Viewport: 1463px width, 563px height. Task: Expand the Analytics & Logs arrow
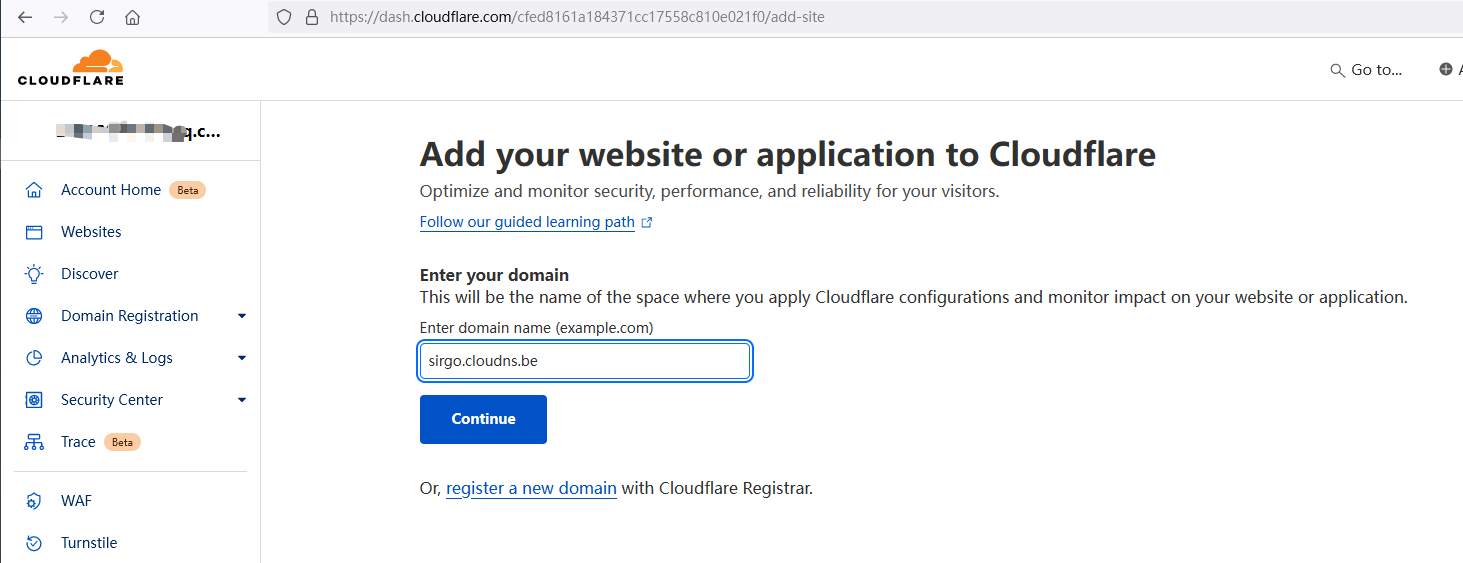pyautogui.click(x=242, y=358)
